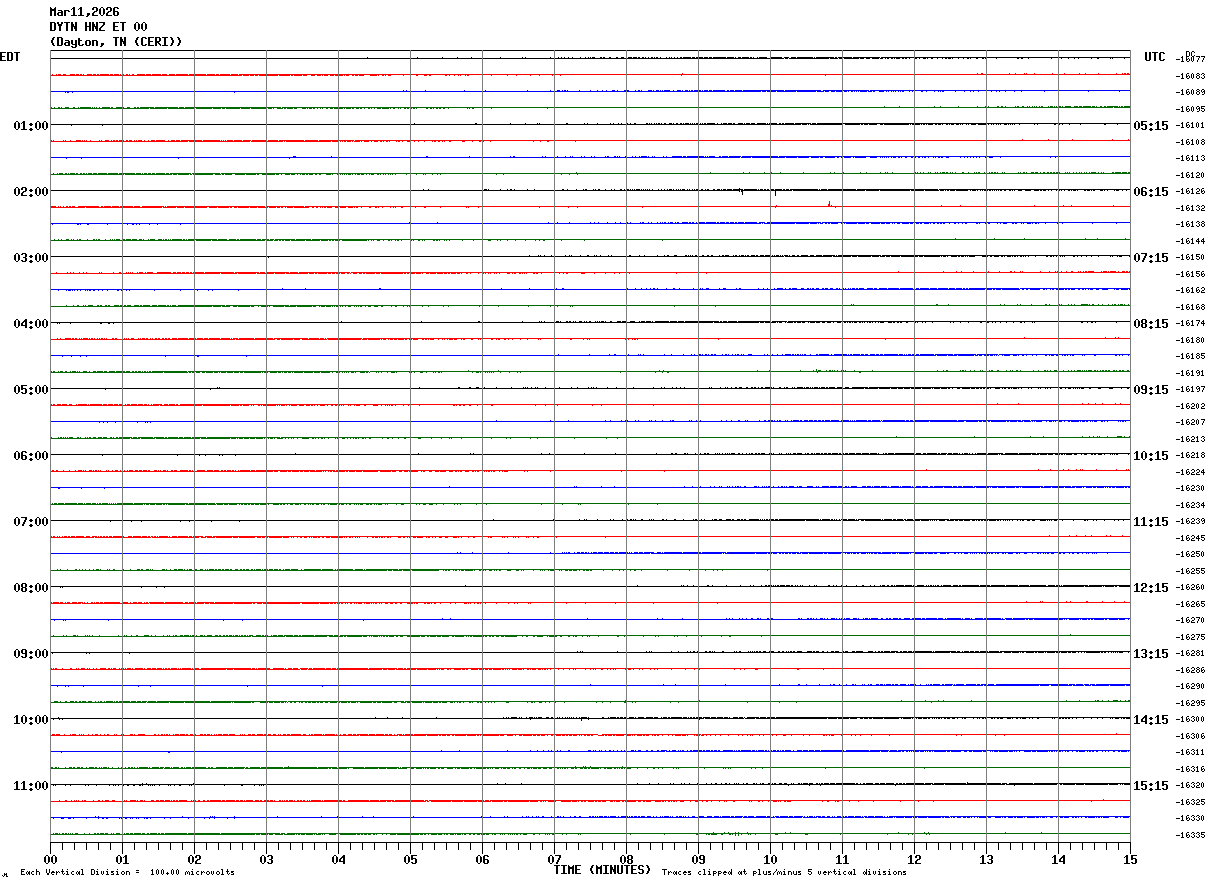Click the DC offset value "-16174"
This screenshot has width=1210, height=886.
pos(1190,324)
